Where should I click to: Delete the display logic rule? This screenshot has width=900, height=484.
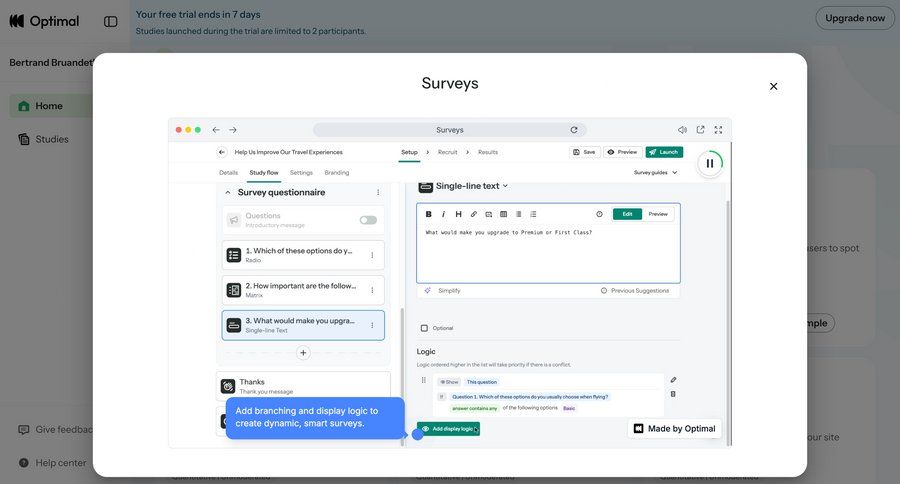point(673,394)
